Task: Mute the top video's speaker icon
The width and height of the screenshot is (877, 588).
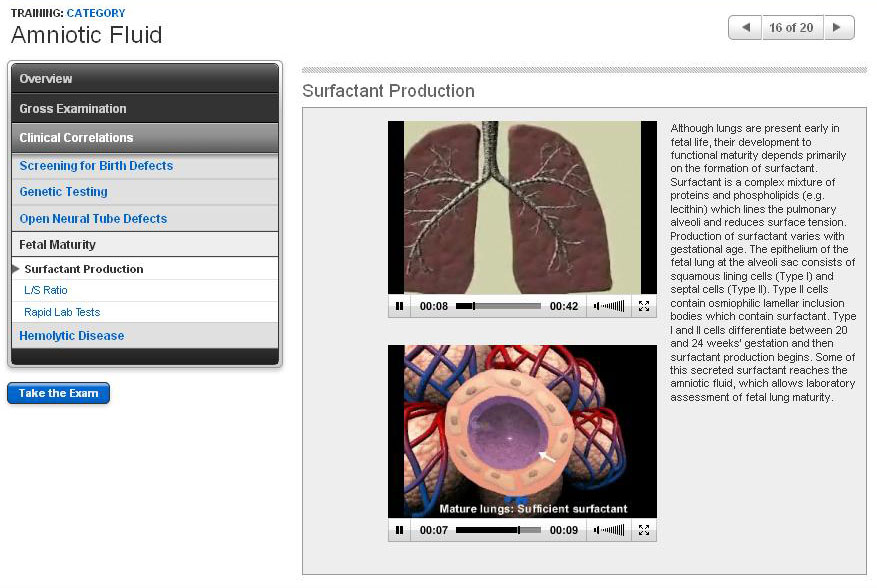Action: pos(597,306)
